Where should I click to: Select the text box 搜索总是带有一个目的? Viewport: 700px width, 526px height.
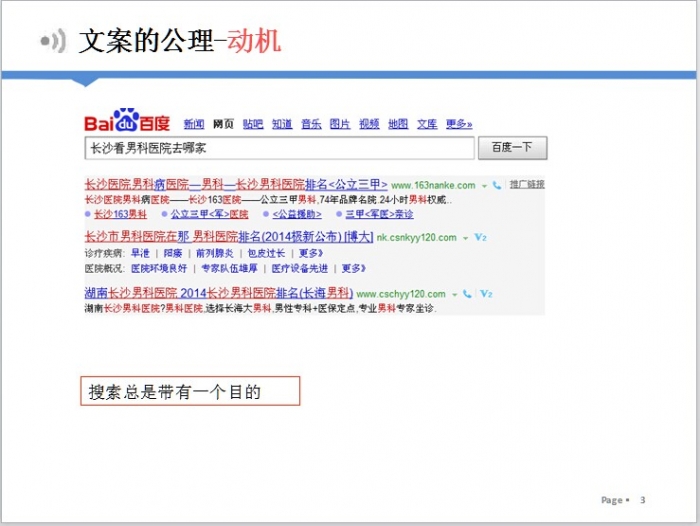coord(189,392)
